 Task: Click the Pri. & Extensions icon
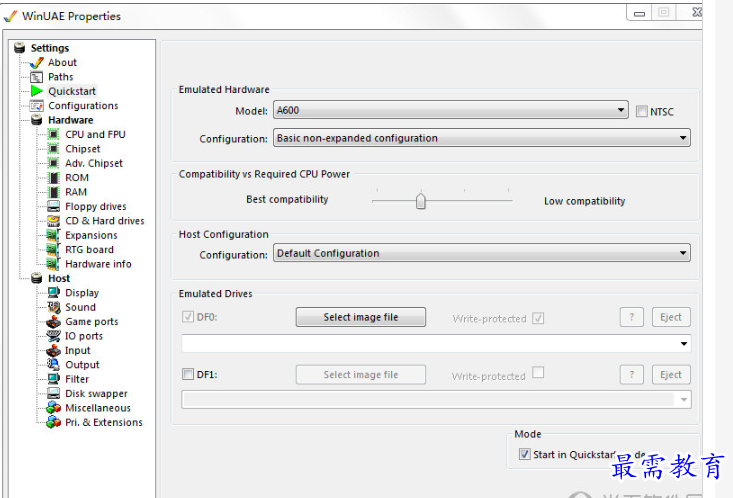tap(54, 422)
